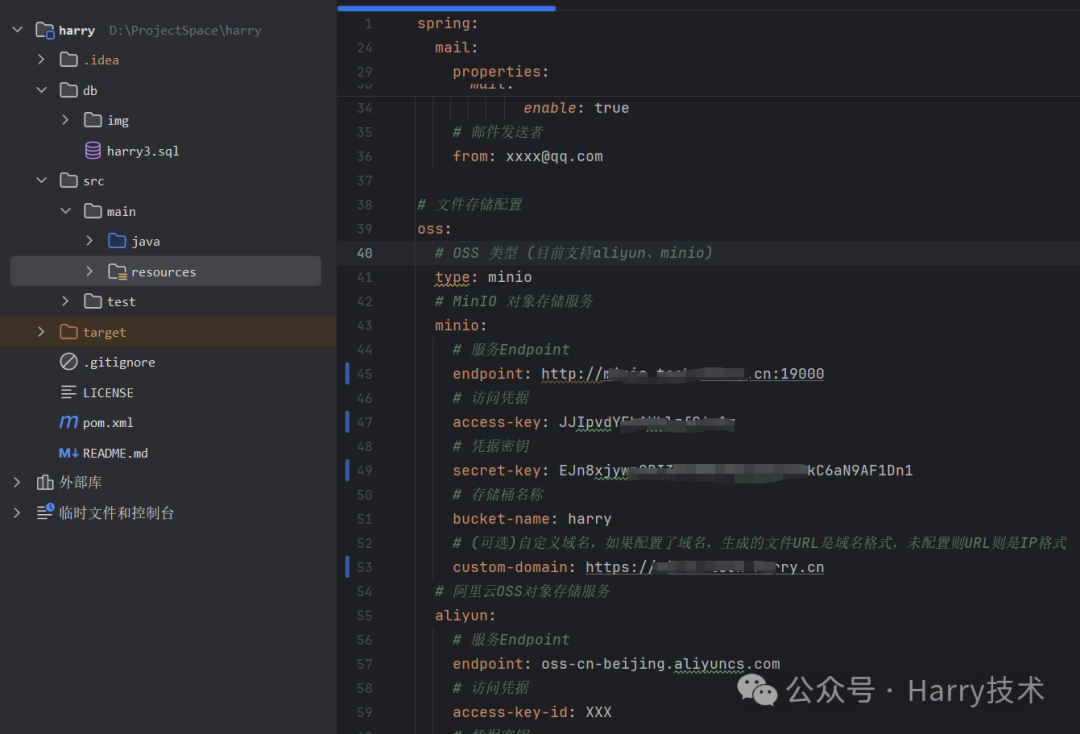Click the 外部库 library icon
This screenshot has width=1080, height=734.
[45, 483]
